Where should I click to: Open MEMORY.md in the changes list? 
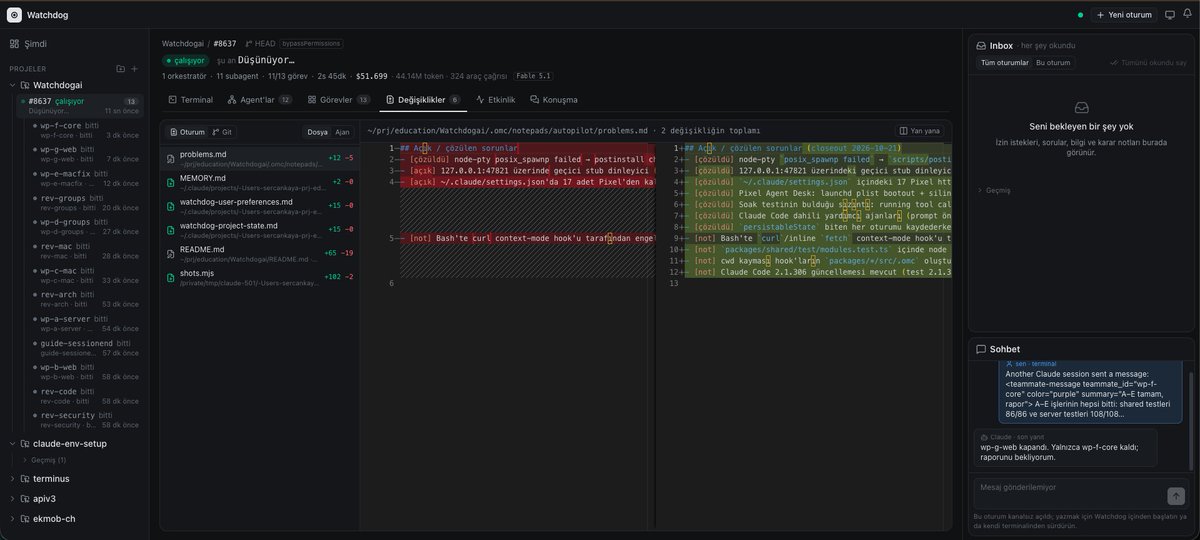[260, 182]
